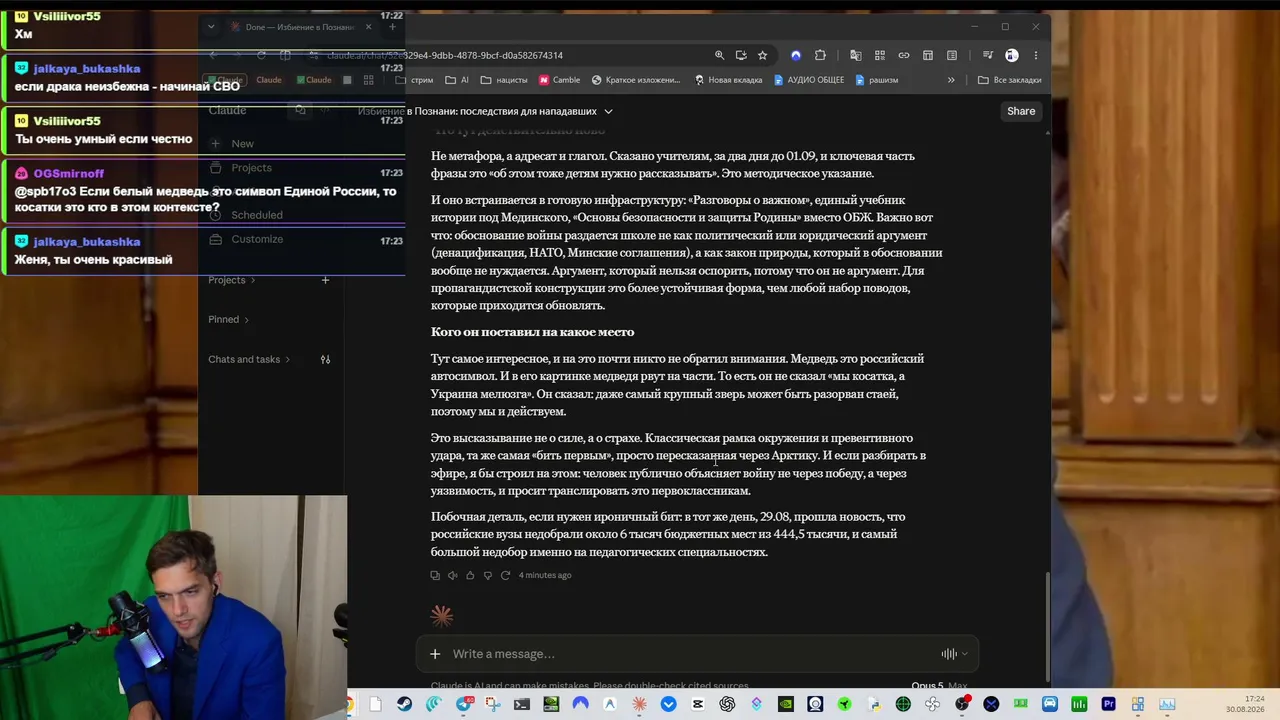Open the Camble bookmark
This screenshot has height=720, width=1280.
click(560, 80)
